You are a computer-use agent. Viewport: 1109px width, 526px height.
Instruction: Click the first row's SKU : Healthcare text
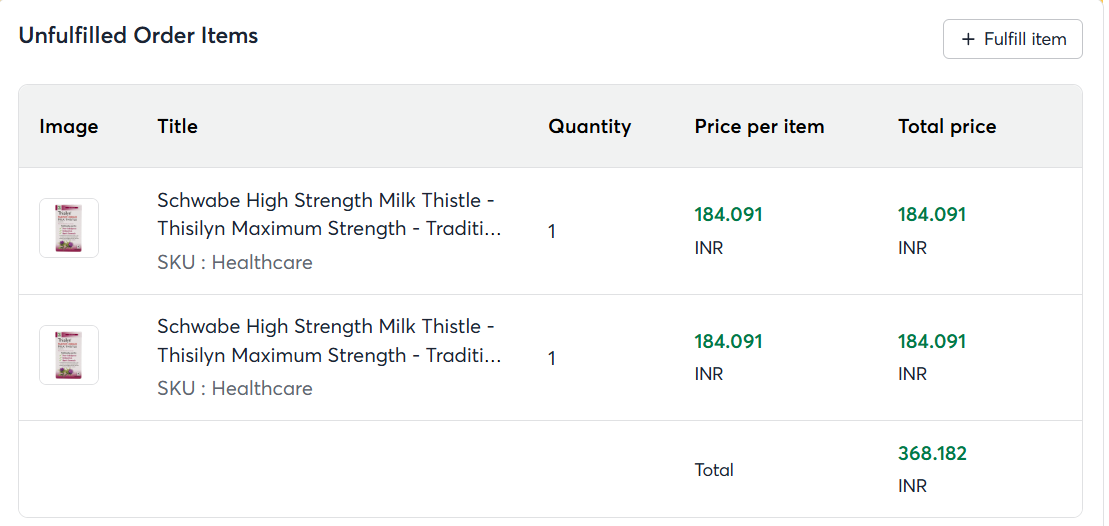[x=234, y=262]
